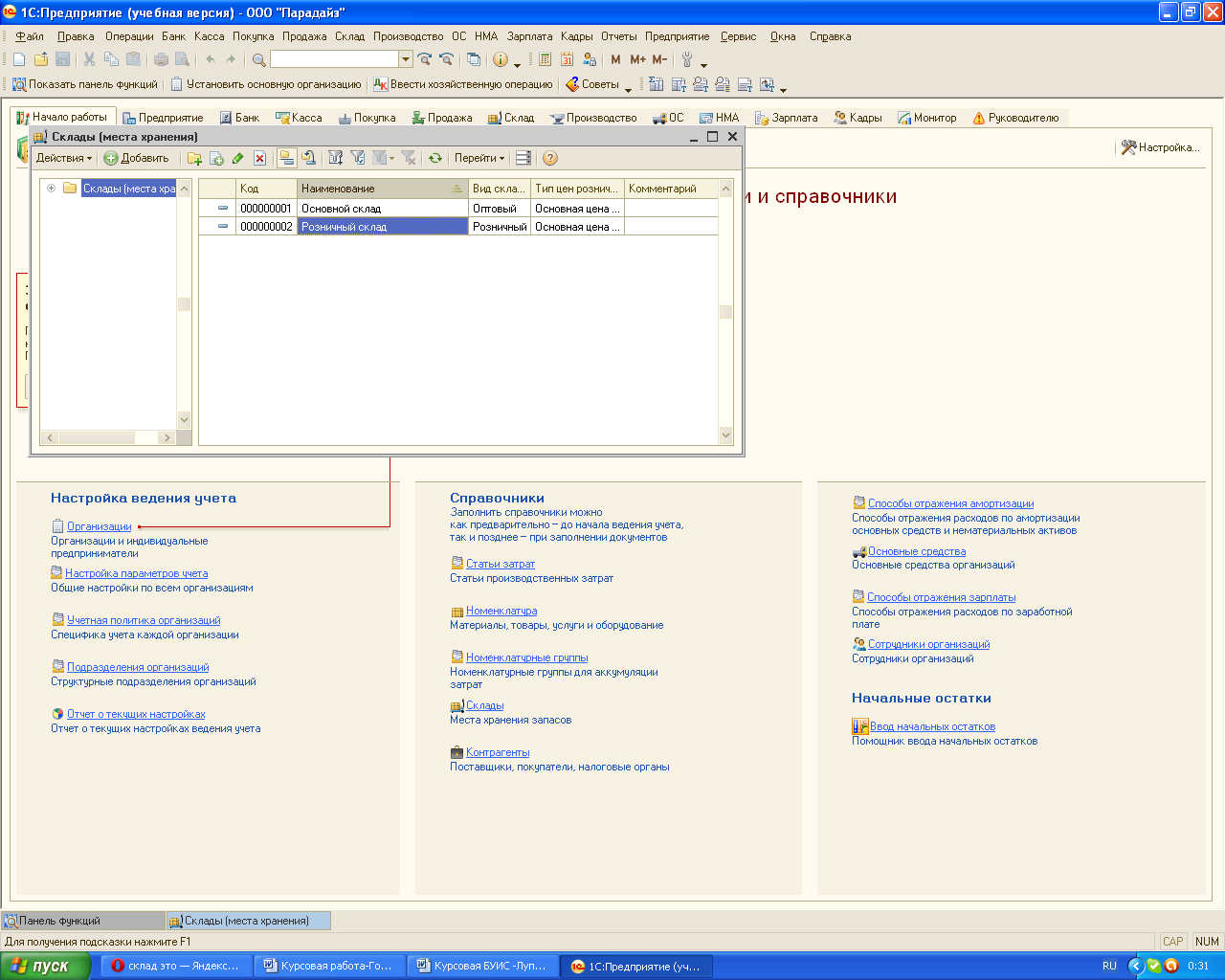Expand the Склады tree root node
This screenshot has height=980, width=1225.
coord(52,189)
